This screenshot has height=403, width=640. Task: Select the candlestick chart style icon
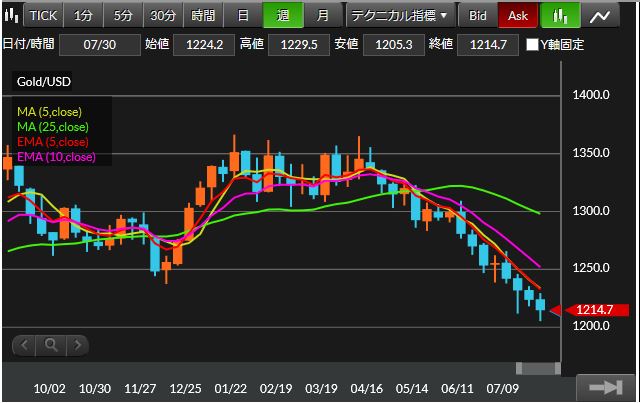(560, 16)
